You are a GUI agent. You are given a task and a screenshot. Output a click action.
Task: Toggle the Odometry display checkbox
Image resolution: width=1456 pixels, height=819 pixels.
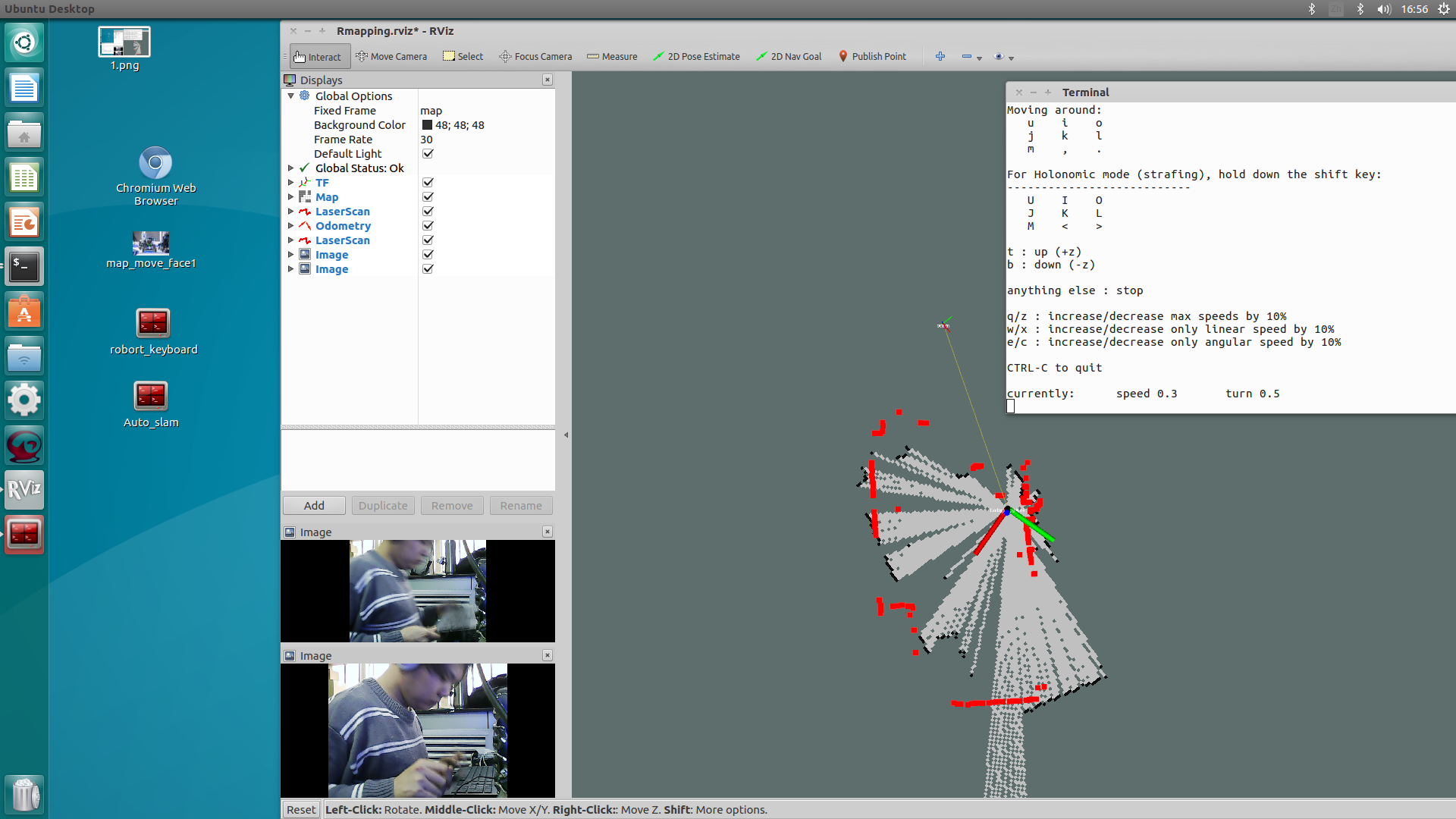pos(428,226)
